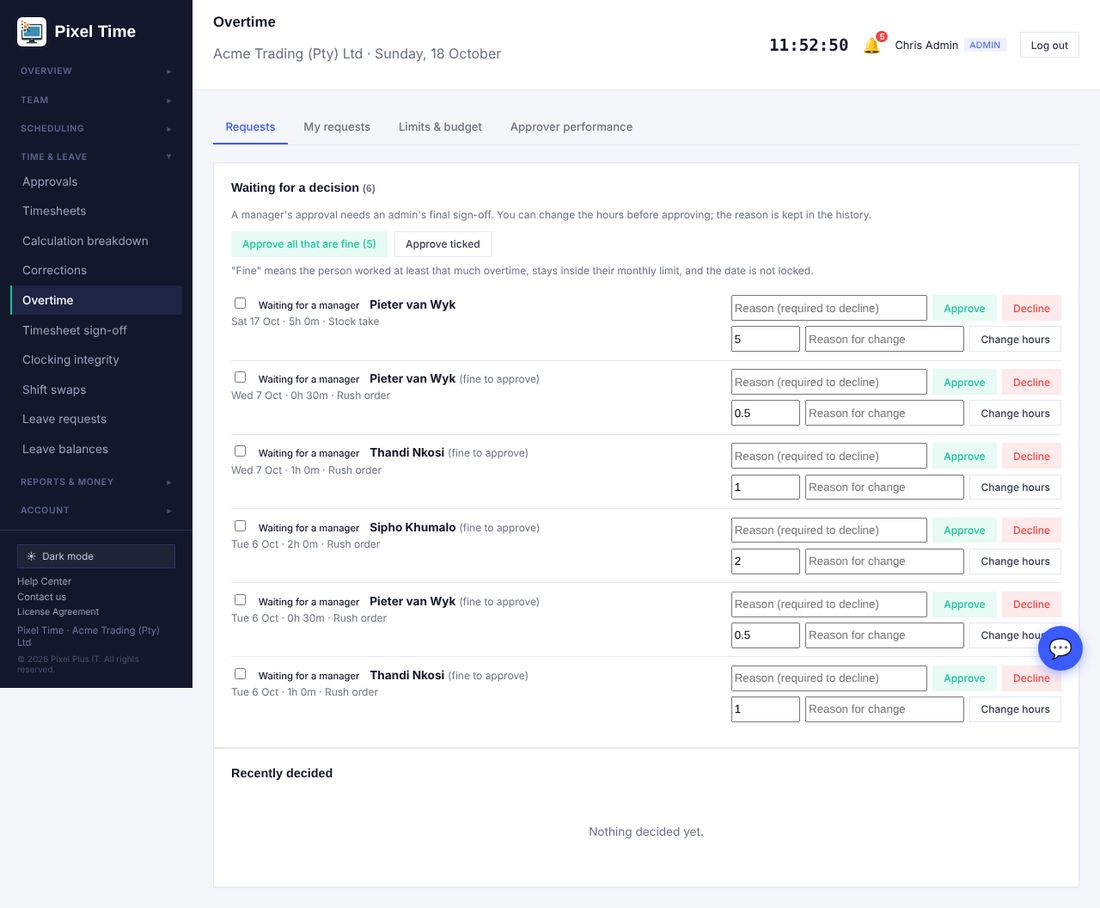Click the hours field showing 5
The image size is (1100, 908).
[x=765, y=339]
